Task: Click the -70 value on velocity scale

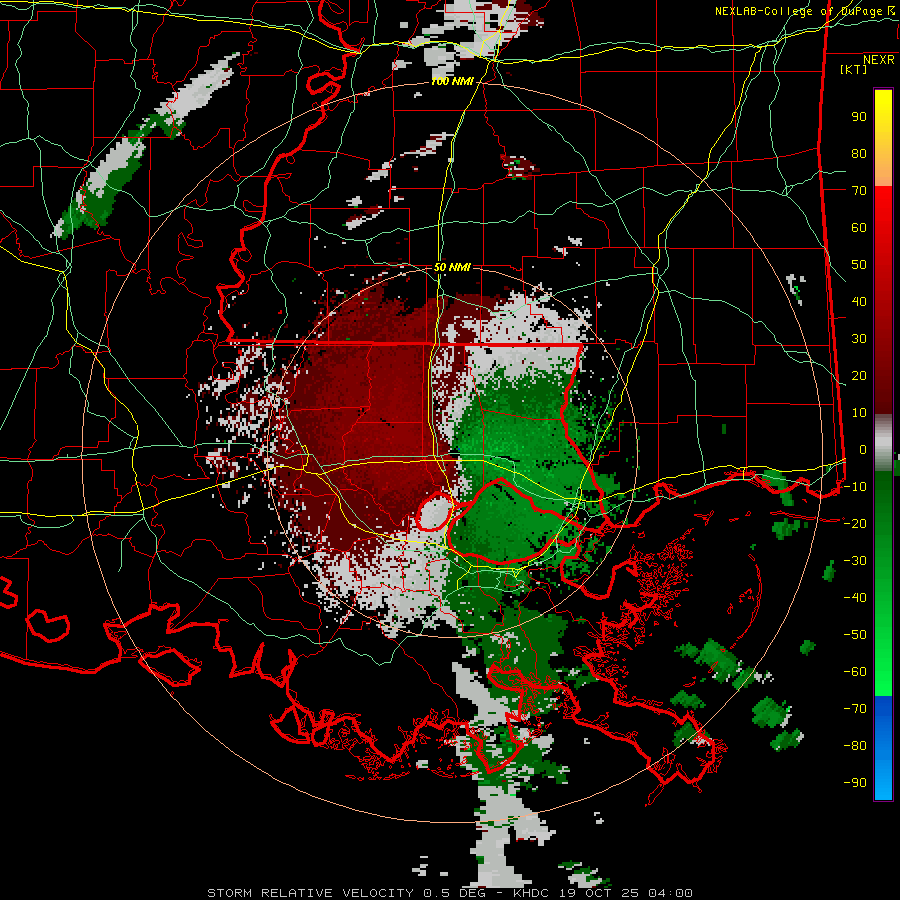Action: click(855, 708)
